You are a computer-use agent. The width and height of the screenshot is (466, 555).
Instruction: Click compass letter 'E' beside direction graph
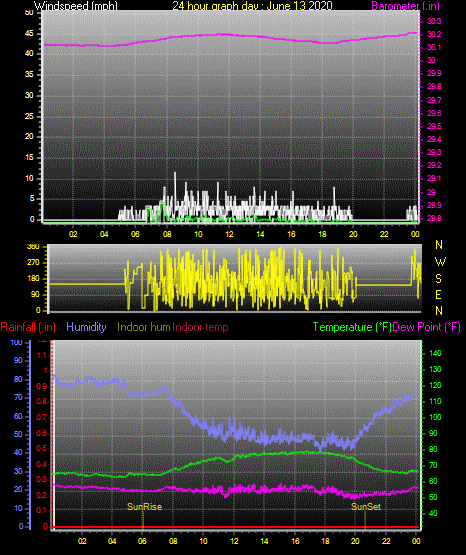point(438,294)
